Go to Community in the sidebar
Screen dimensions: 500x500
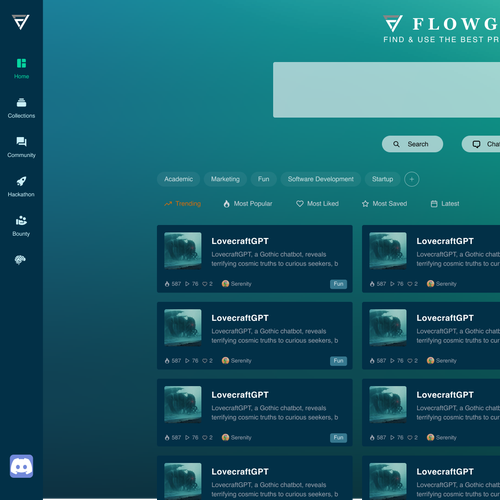(21, 147)
